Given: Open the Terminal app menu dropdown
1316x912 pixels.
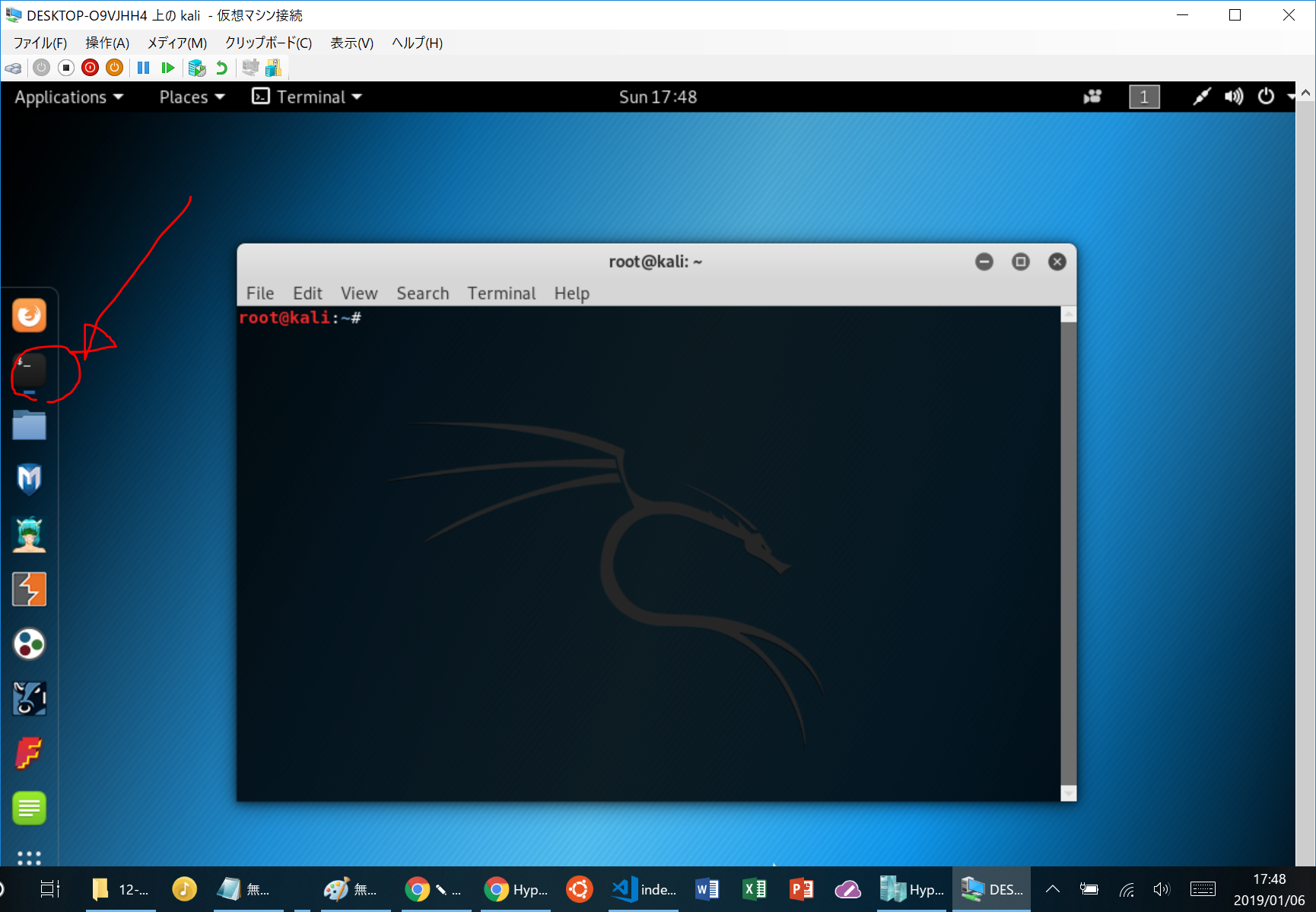Looking at the screenshot, I should pos(307,97).
